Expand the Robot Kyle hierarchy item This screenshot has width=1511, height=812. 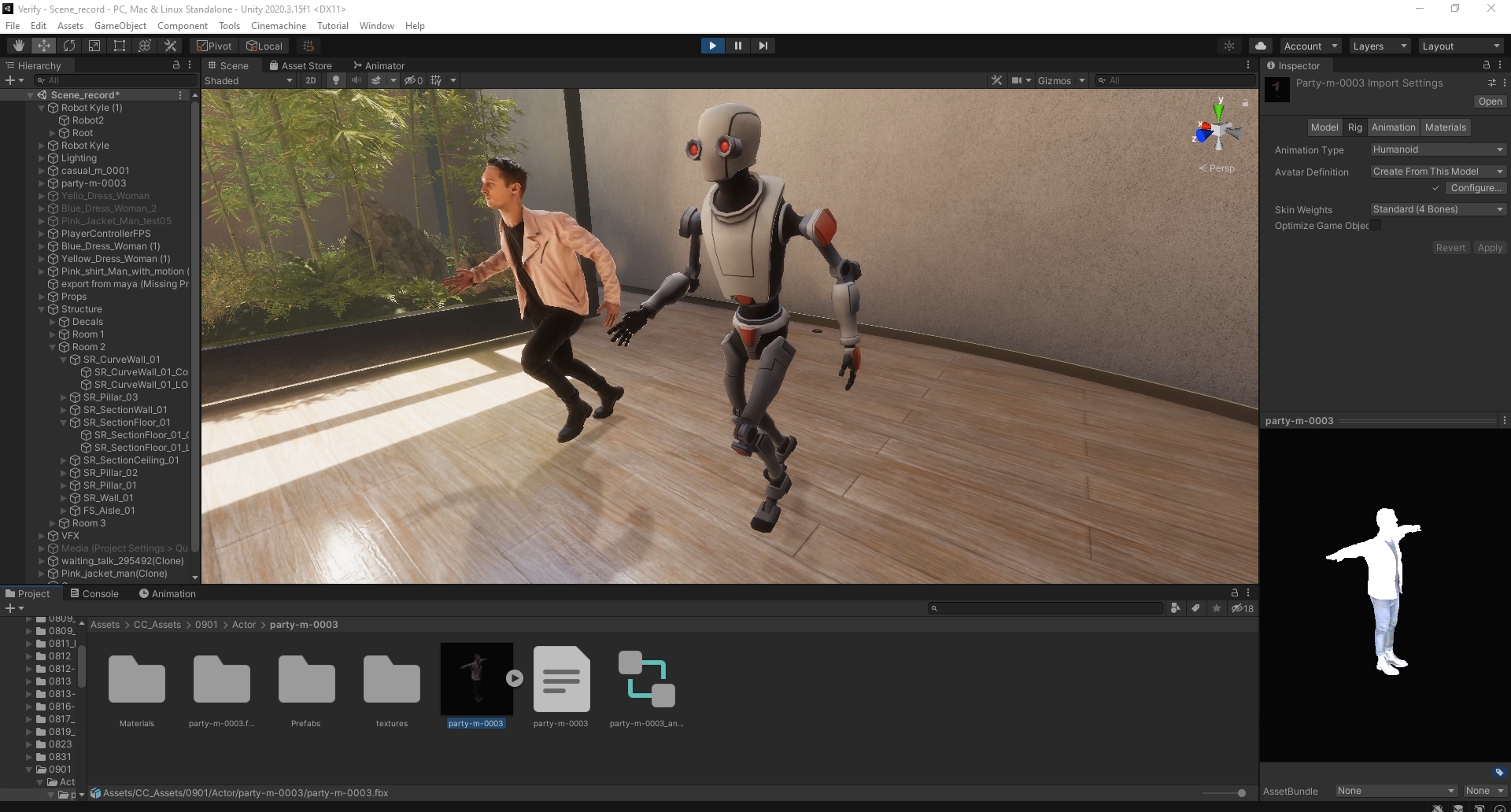(42, 146)
